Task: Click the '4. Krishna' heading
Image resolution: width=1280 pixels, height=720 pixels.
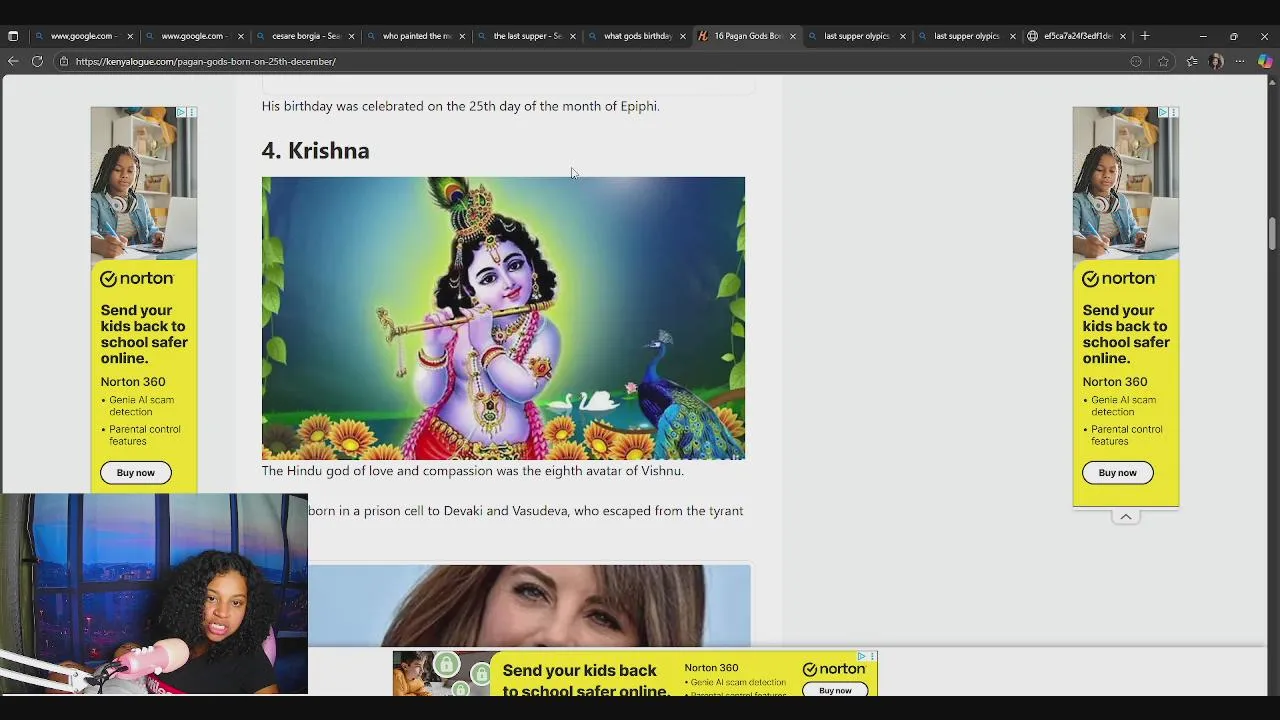Action: (x=315, y=151)
